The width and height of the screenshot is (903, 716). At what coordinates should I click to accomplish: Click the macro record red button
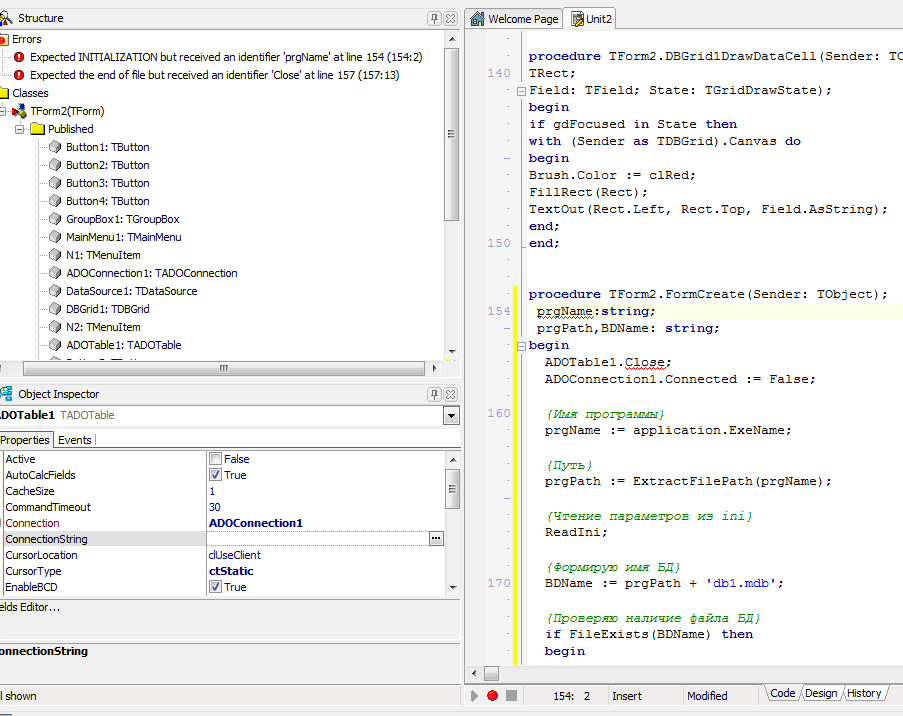(x=492, y=695)
